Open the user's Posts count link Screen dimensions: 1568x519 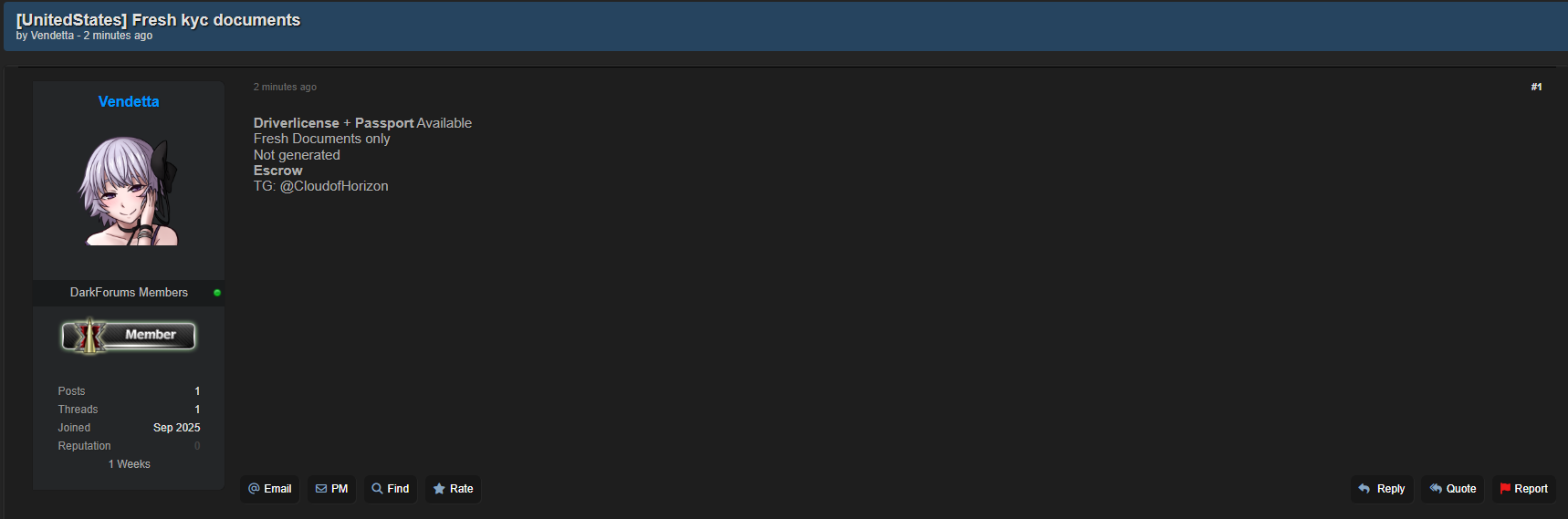pyautogui.click(x=197, y=391)
